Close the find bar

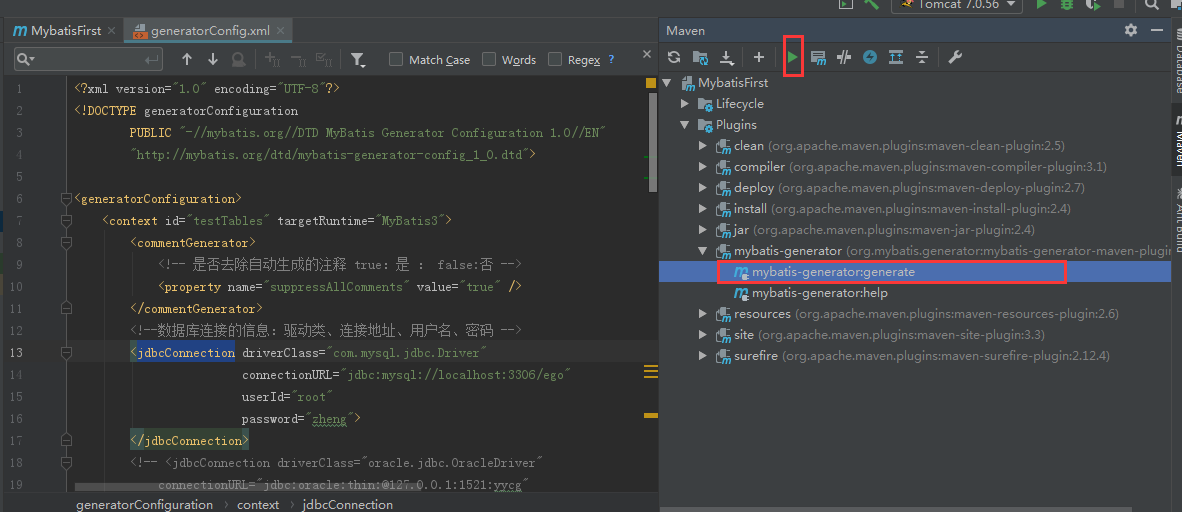point(646,54)
